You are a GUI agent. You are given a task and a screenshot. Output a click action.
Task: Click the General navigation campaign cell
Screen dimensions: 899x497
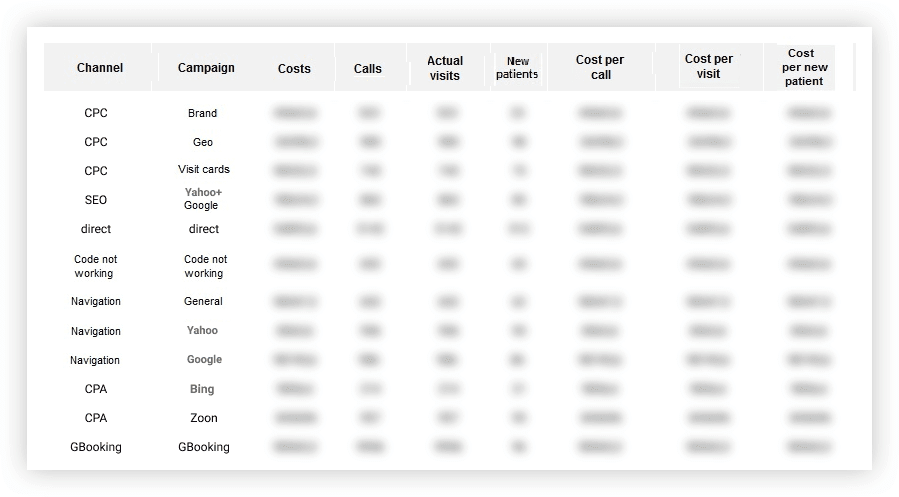(203, 301)
